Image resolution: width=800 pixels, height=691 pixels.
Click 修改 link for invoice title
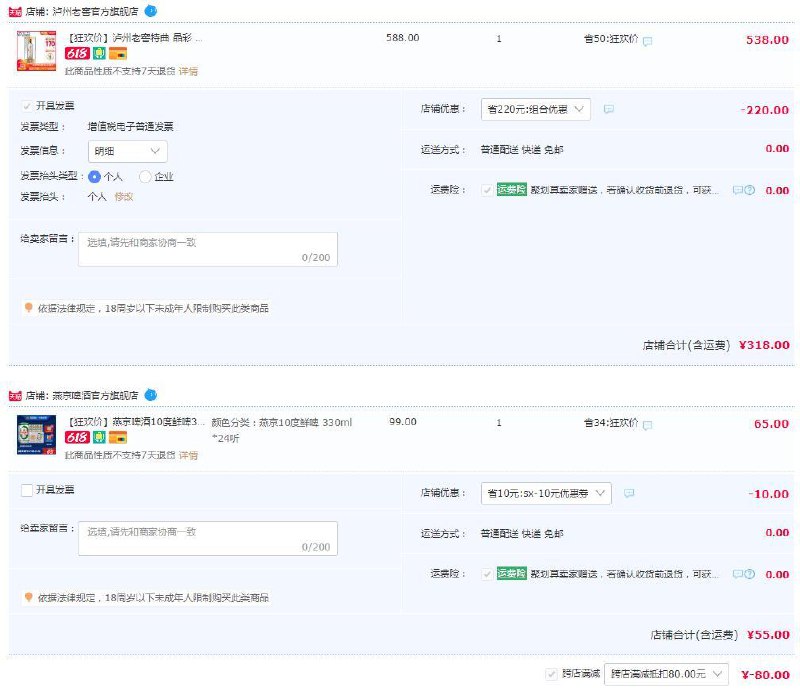pyautogui.click(x=124, y=196)
